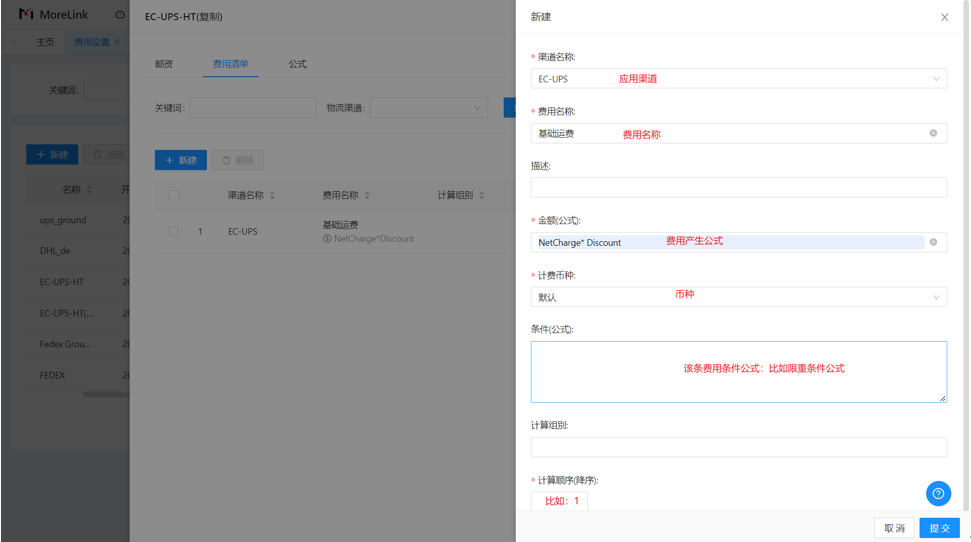The width and height of the screenshot is (971, 542).
Task: Tick the select-all checkbox in table header
Action: click(173, 195)
